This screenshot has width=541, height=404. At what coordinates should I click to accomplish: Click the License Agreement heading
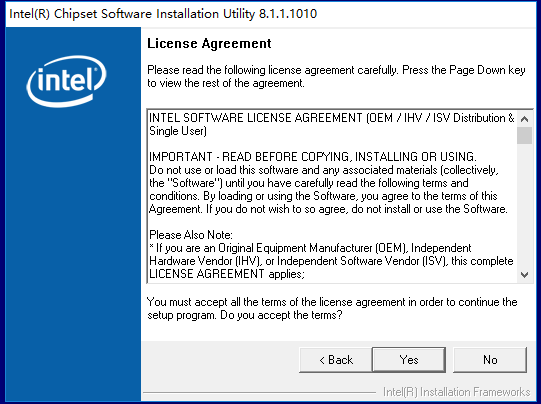point(209,43)
